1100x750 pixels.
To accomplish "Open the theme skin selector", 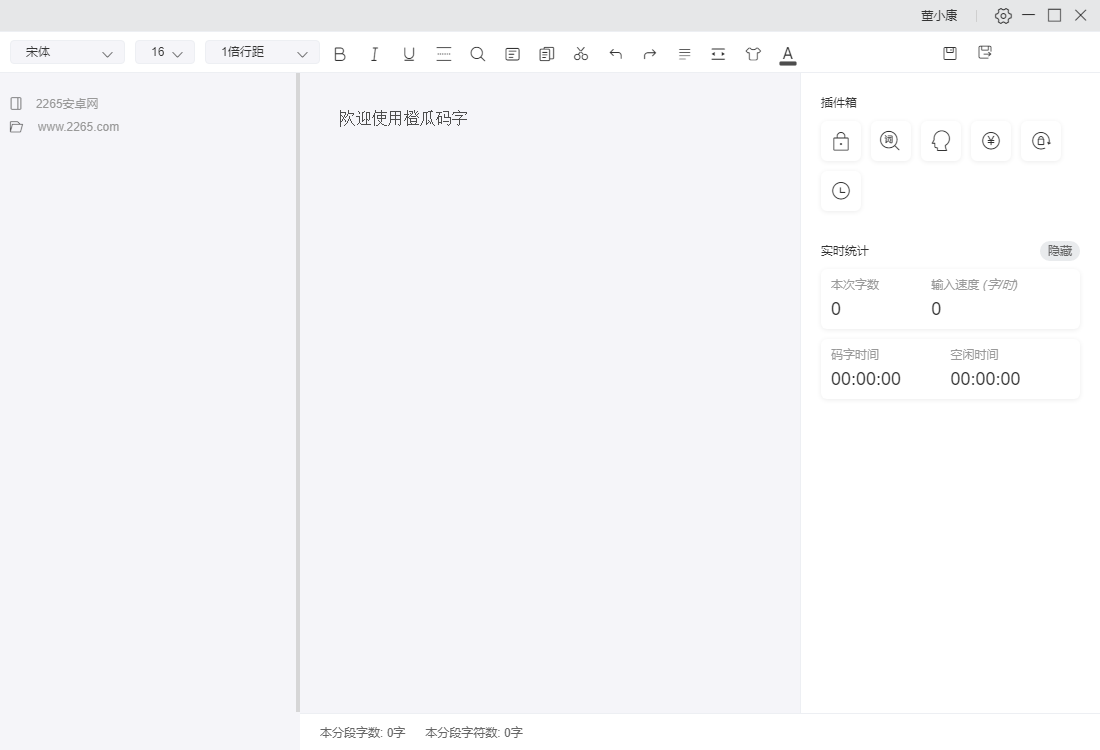I will click(753, 53).
